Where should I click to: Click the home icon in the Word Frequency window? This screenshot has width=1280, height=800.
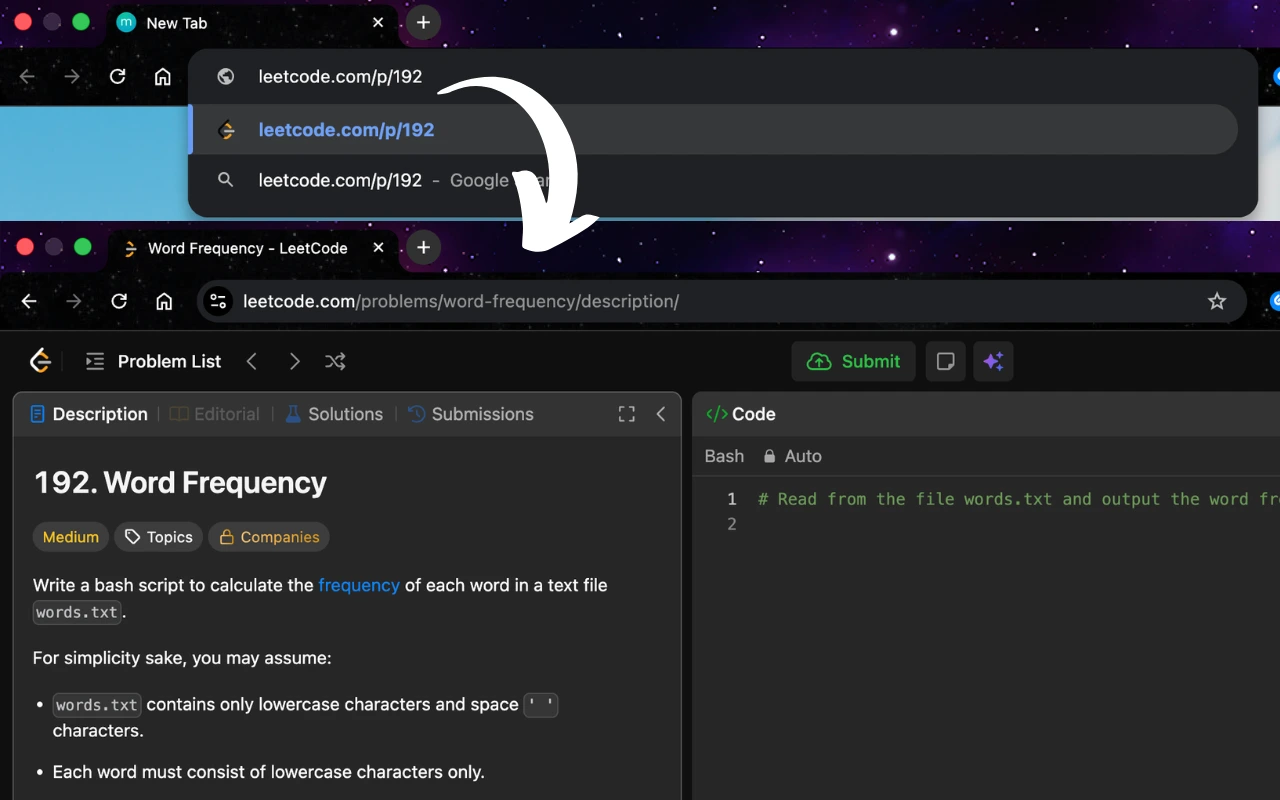[x=164, y=301]
